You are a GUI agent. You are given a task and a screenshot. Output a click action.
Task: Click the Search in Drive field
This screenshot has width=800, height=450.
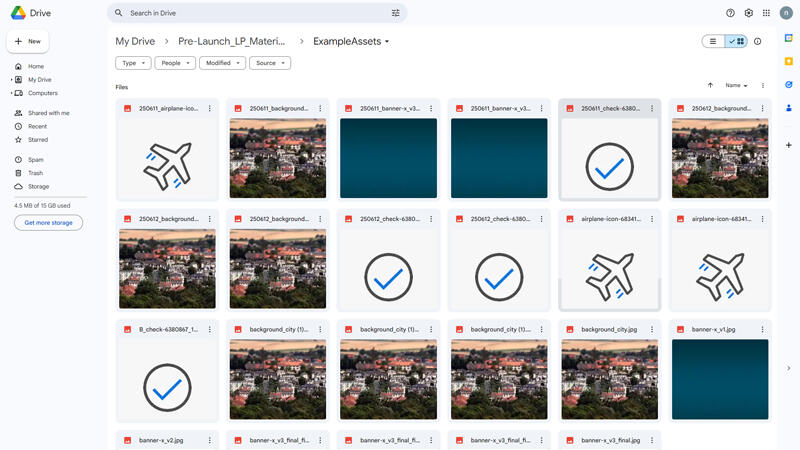(x=257, y=13)
